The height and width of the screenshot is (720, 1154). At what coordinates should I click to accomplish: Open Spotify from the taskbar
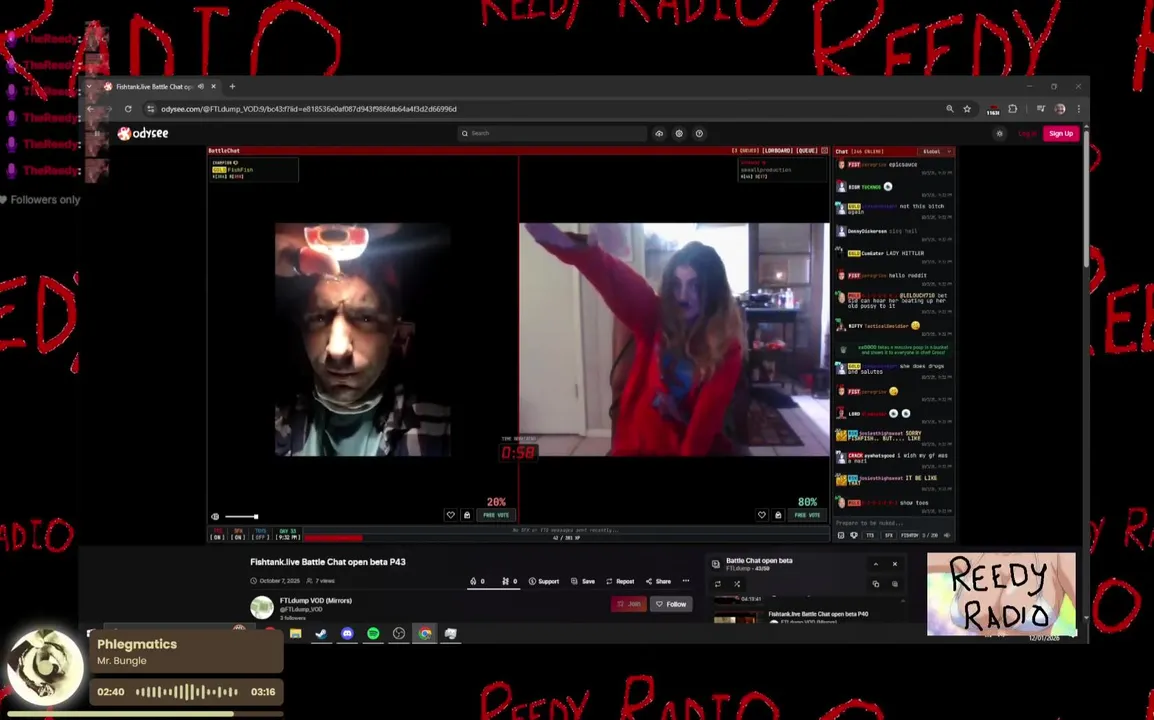coord(373,633)
